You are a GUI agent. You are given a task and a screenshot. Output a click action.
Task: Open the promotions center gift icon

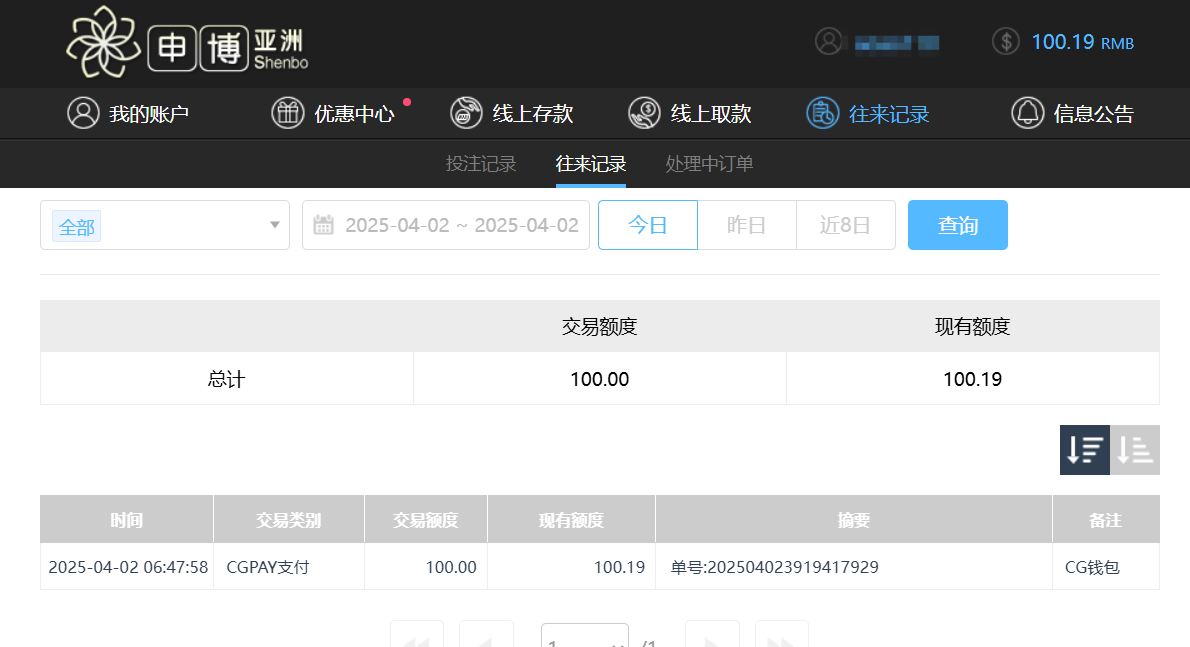[x=288, y=113]
